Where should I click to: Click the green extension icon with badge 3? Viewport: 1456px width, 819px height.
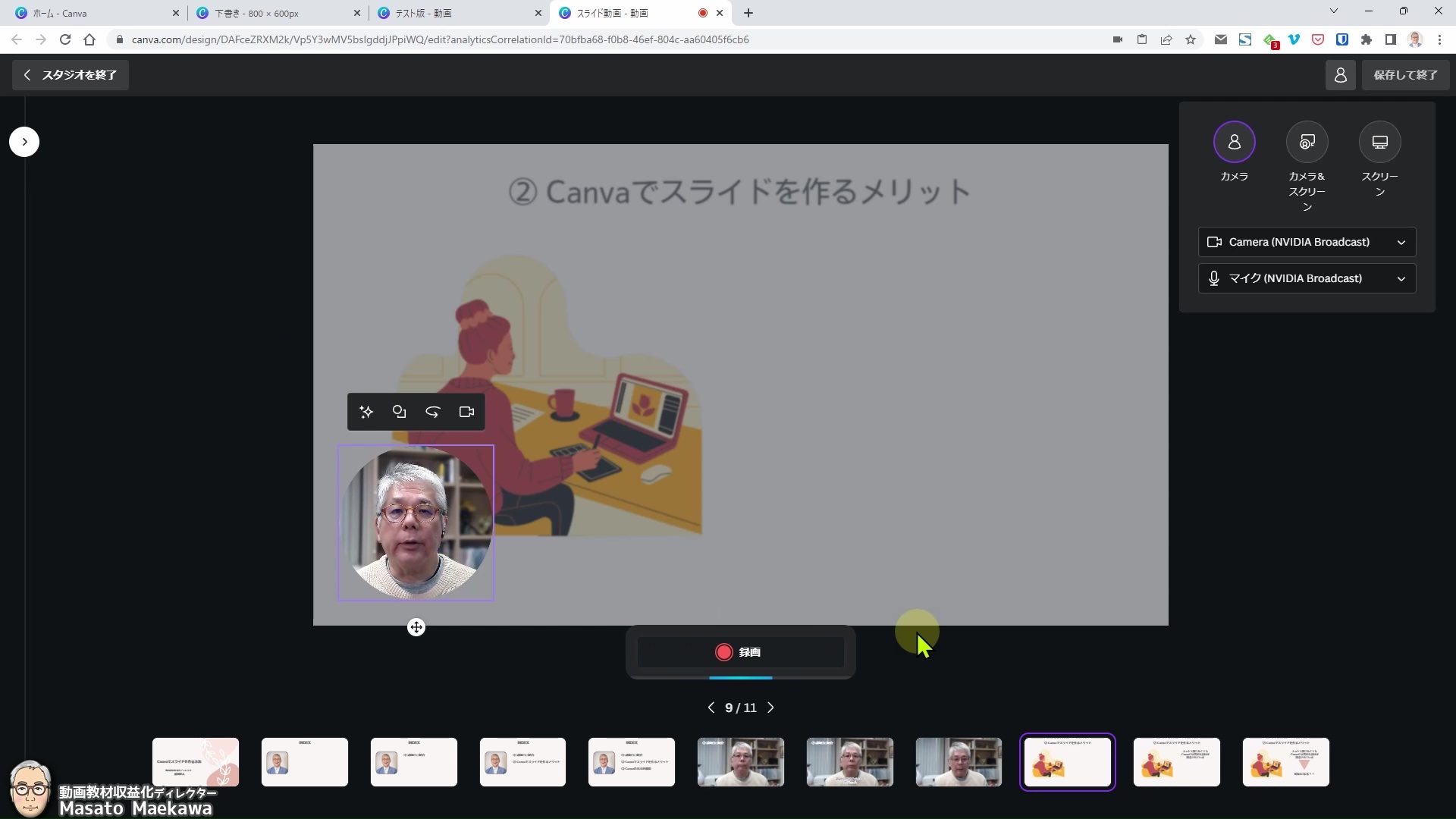[x=1270, y=40]
